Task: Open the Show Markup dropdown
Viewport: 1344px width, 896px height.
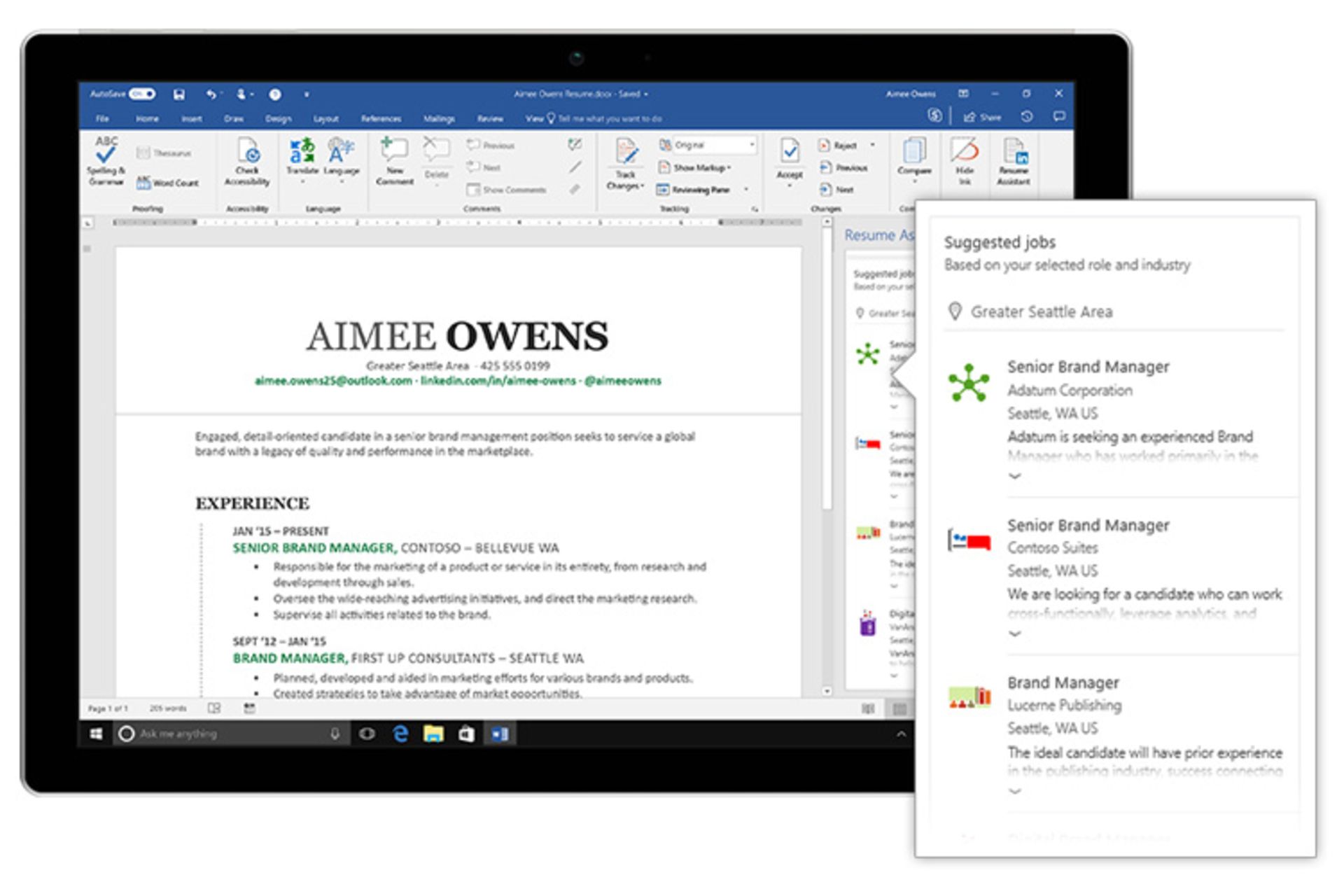Action: (694, 167)
